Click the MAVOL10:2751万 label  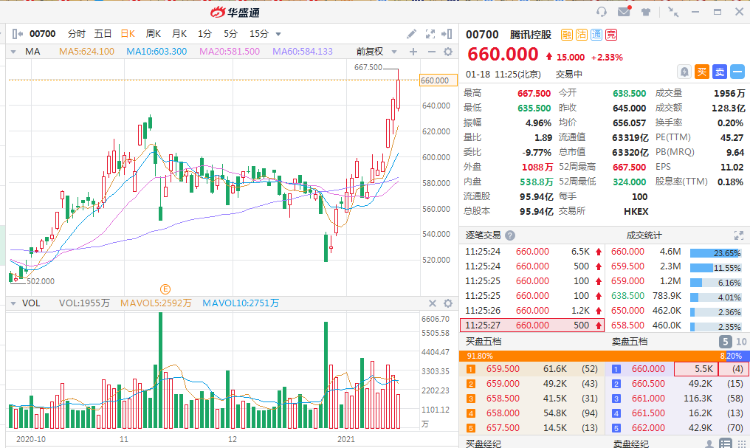click(240, 303)
